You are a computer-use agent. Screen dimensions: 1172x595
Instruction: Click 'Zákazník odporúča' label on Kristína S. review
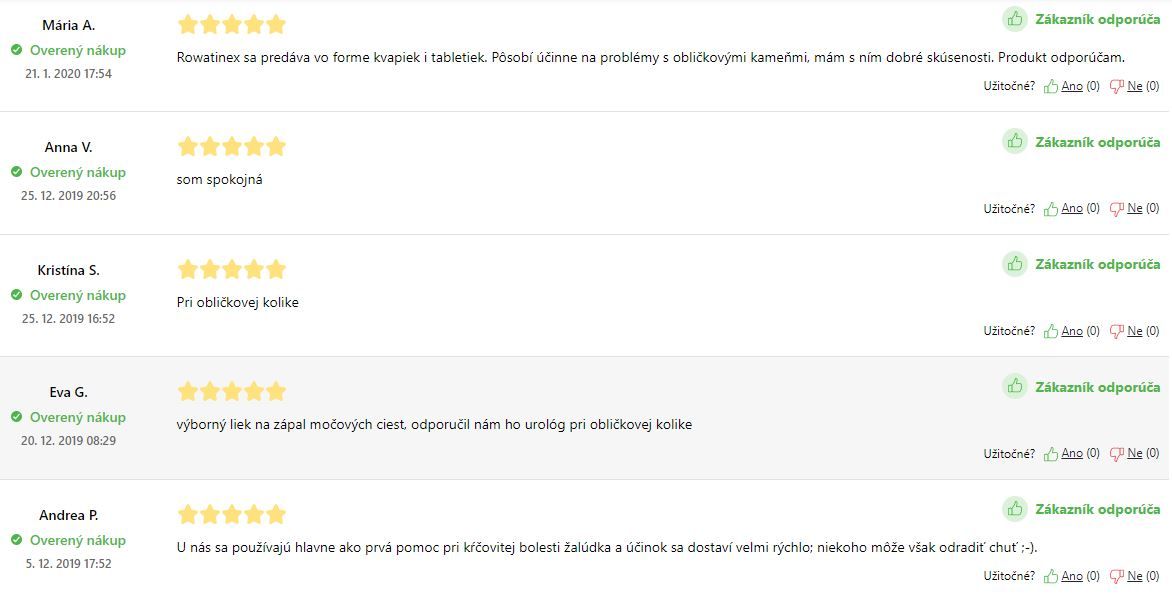pyautogui.click(x=1097, y=265)
